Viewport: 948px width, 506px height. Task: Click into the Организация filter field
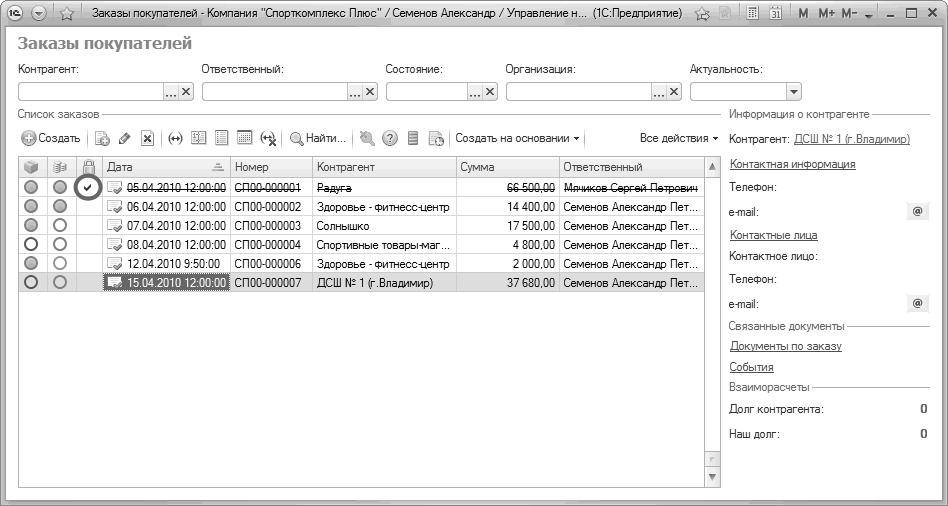[579, 92]
